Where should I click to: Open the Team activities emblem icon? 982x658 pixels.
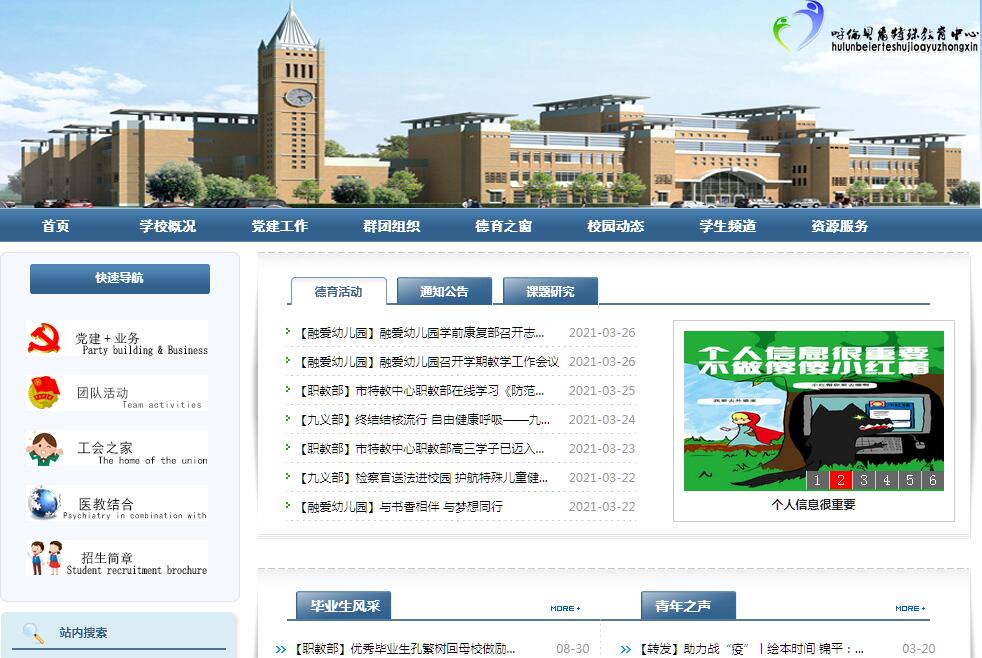(44, 394)
